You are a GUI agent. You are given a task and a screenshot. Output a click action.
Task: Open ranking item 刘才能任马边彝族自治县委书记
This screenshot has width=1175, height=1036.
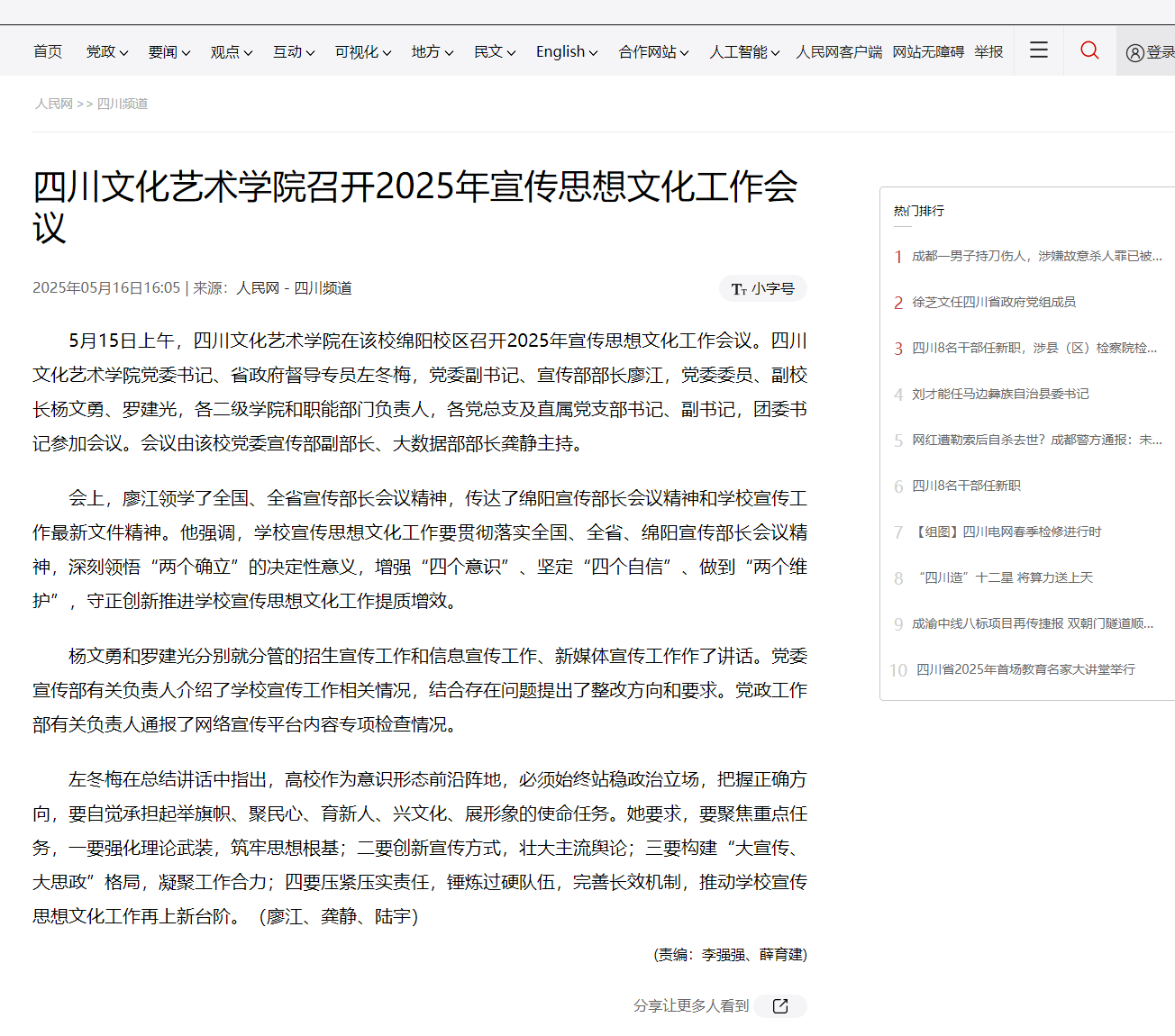point(1002,394)
